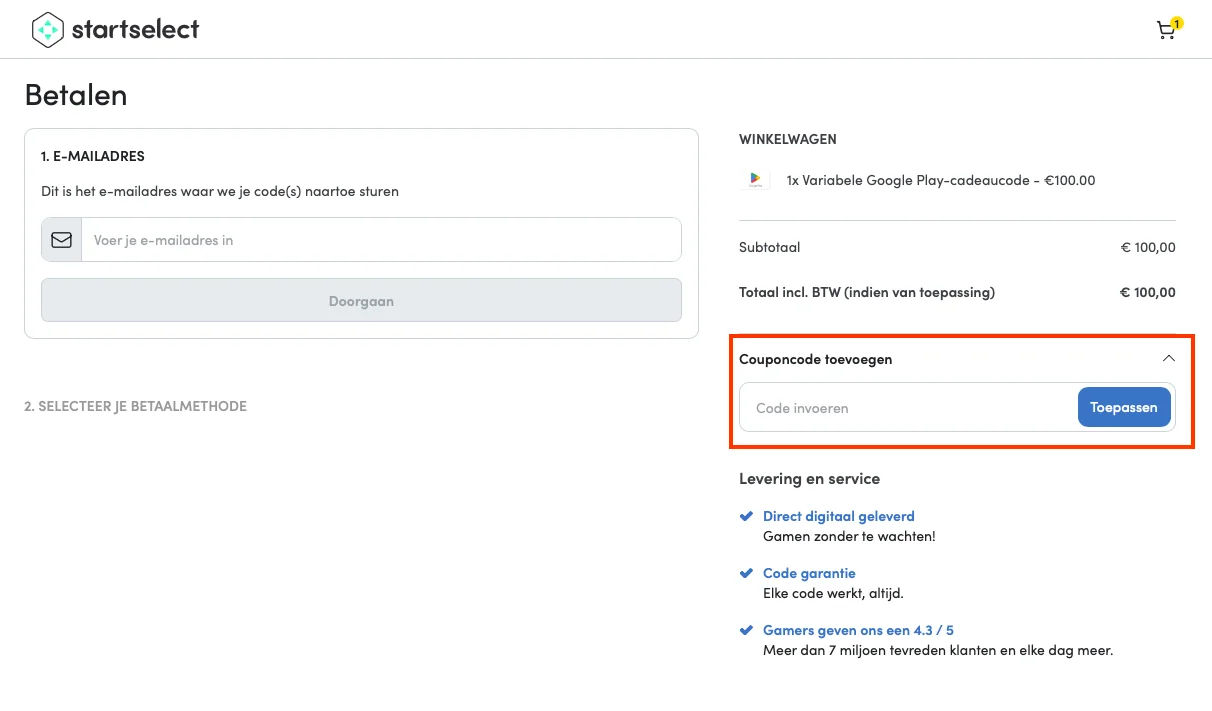The width and height of the screenshot is (1212, 711).
Task: Click checkmark beside Direct digitaal geleverd
Action: click(745, 517)
